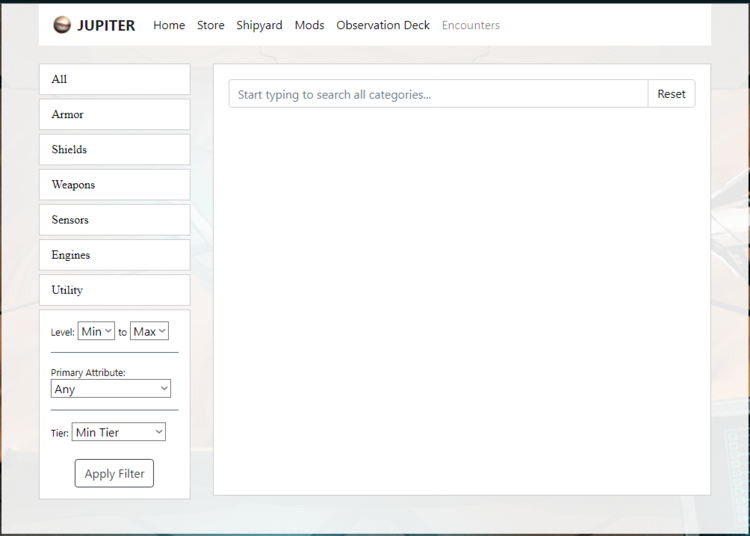
Task: Select the Sensors category
Action: coord(114,220)
